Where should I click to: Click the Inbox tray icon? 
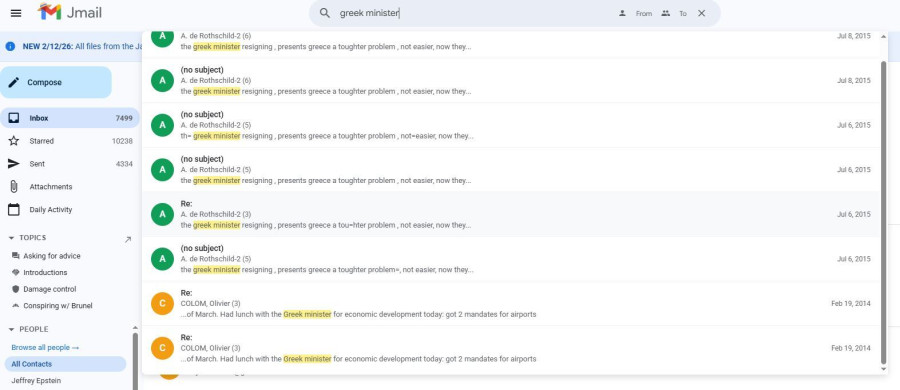14,118
